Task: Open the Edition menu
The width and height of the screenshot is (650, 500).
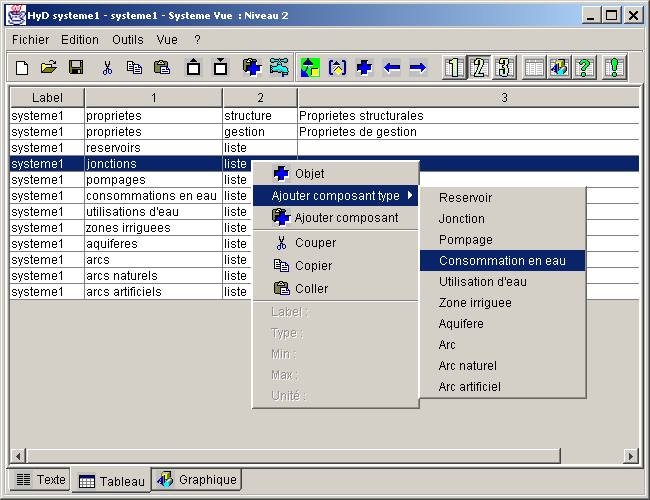Action: (80, 40)
